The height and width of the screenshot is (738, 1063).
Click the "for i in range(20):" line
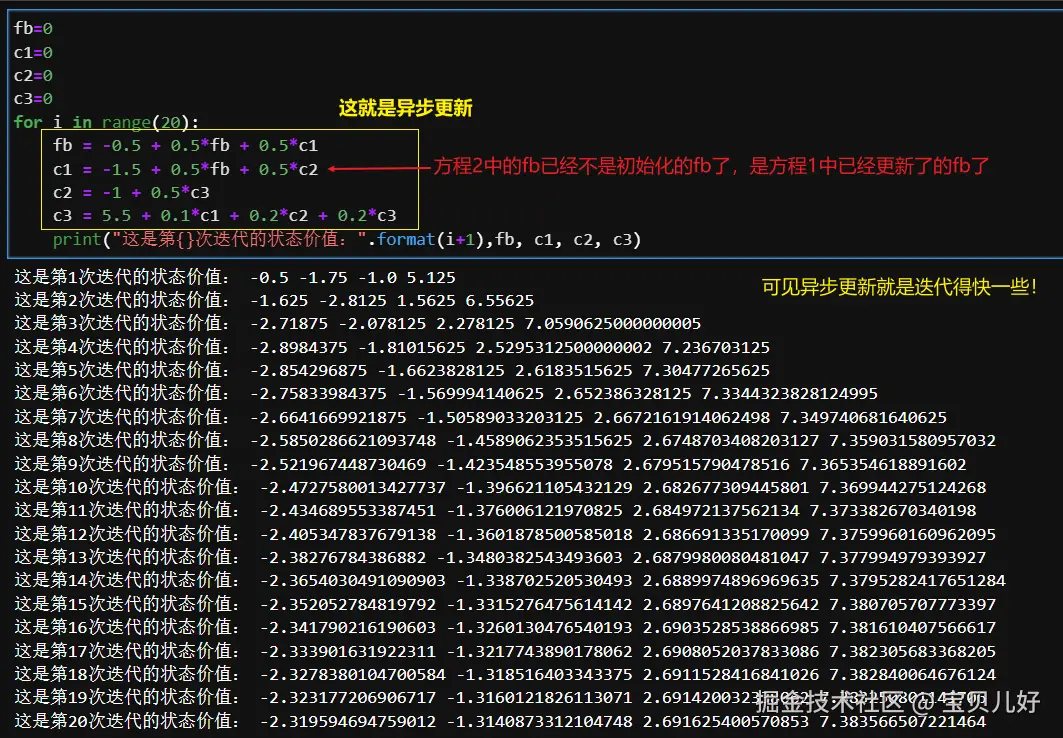[106, 122]
